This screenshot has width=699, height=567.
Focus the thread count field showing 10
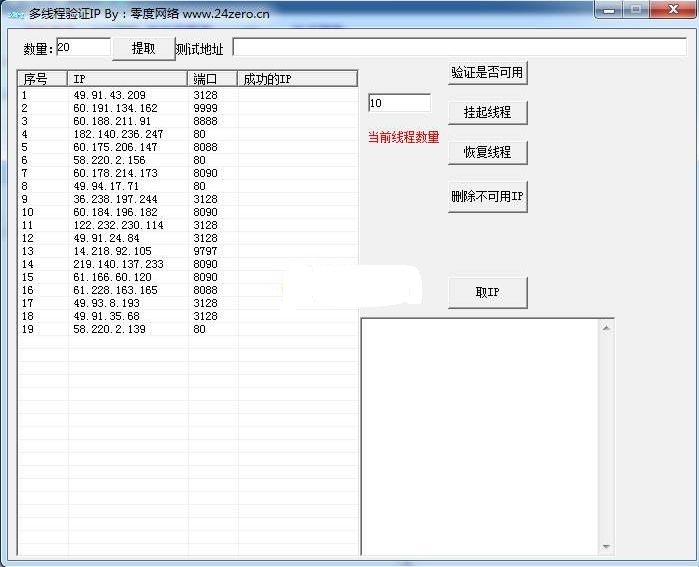point(399,103)
